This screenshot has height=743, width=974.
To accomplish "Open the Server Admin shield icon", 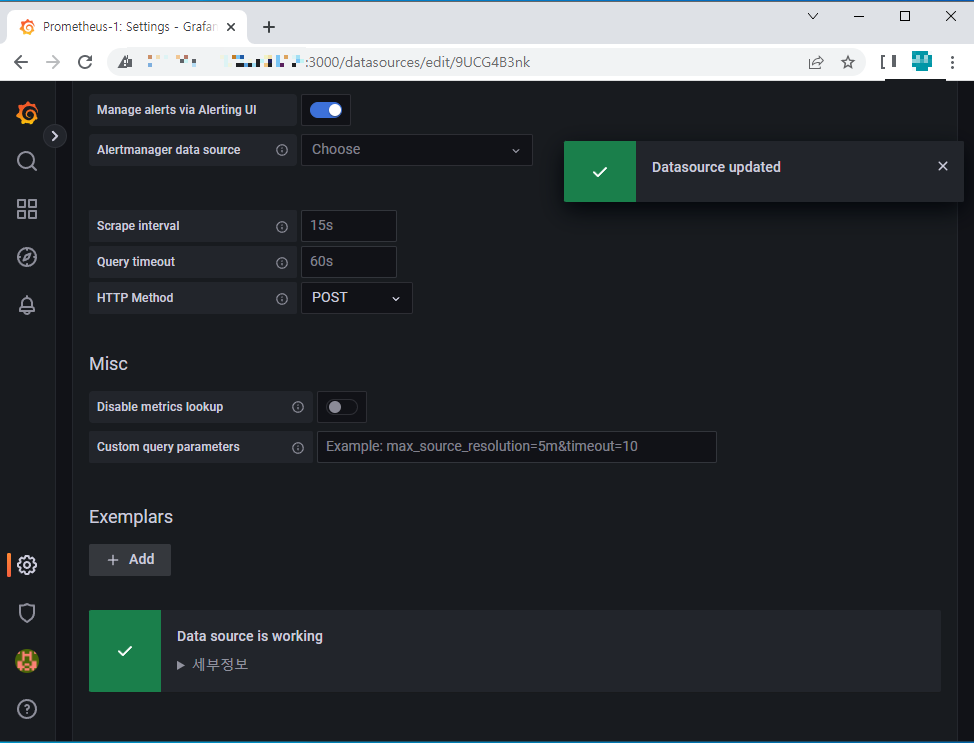I will pyautogui.click(x=27, y=613).
